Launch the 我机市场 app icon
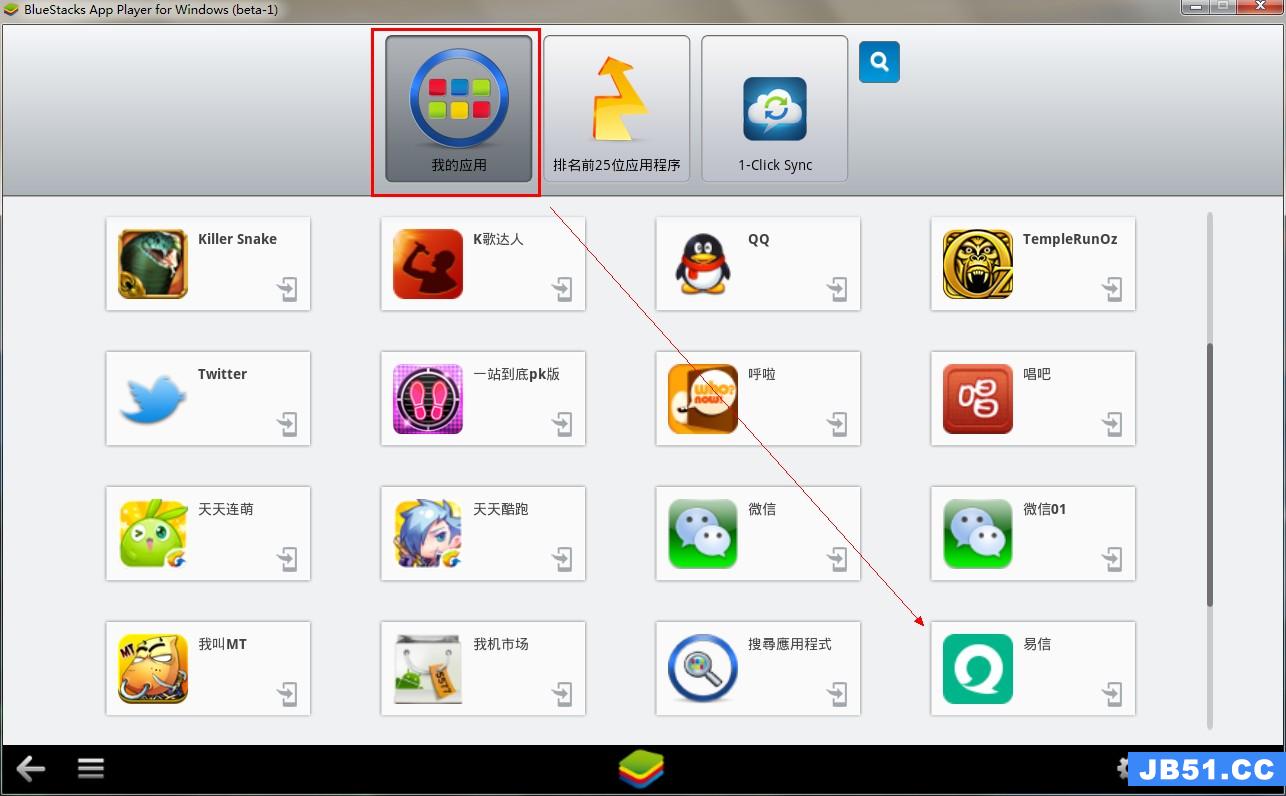The height and width of the screenshot is (796, 1286). tap(428, 669)
